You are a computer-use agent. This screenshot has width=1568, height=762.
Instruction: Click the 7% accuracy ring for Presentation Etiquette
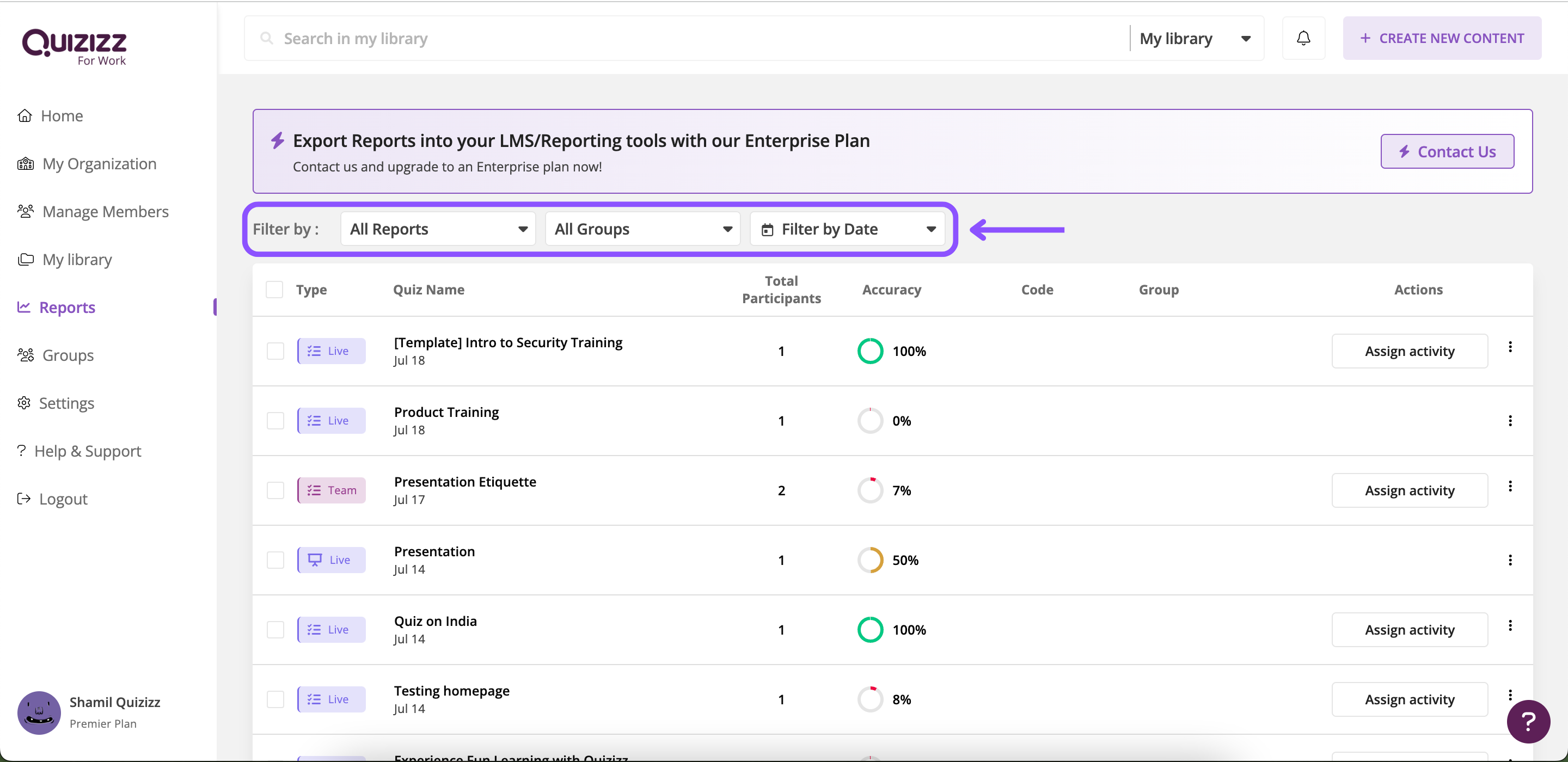871,490
